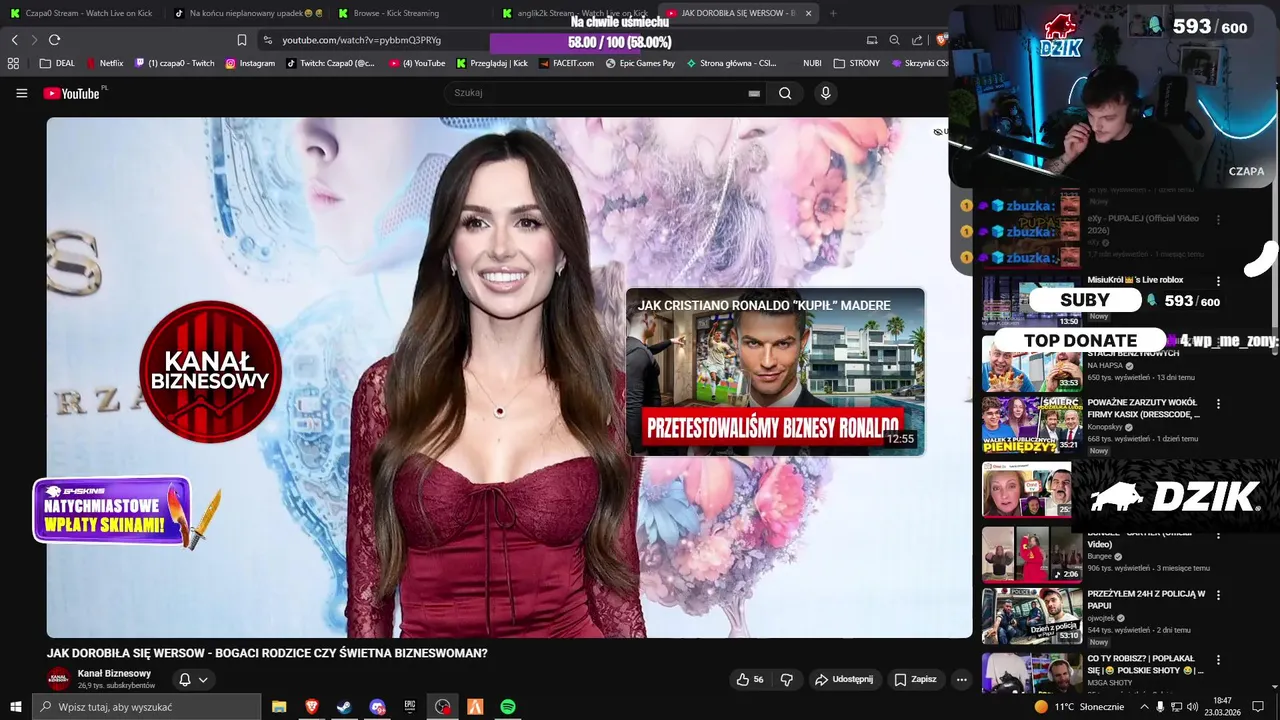Viewport: 1280px width, 720px height.
Task: Open the Przeglądaj | Kick bookmark
Action: 492,63
